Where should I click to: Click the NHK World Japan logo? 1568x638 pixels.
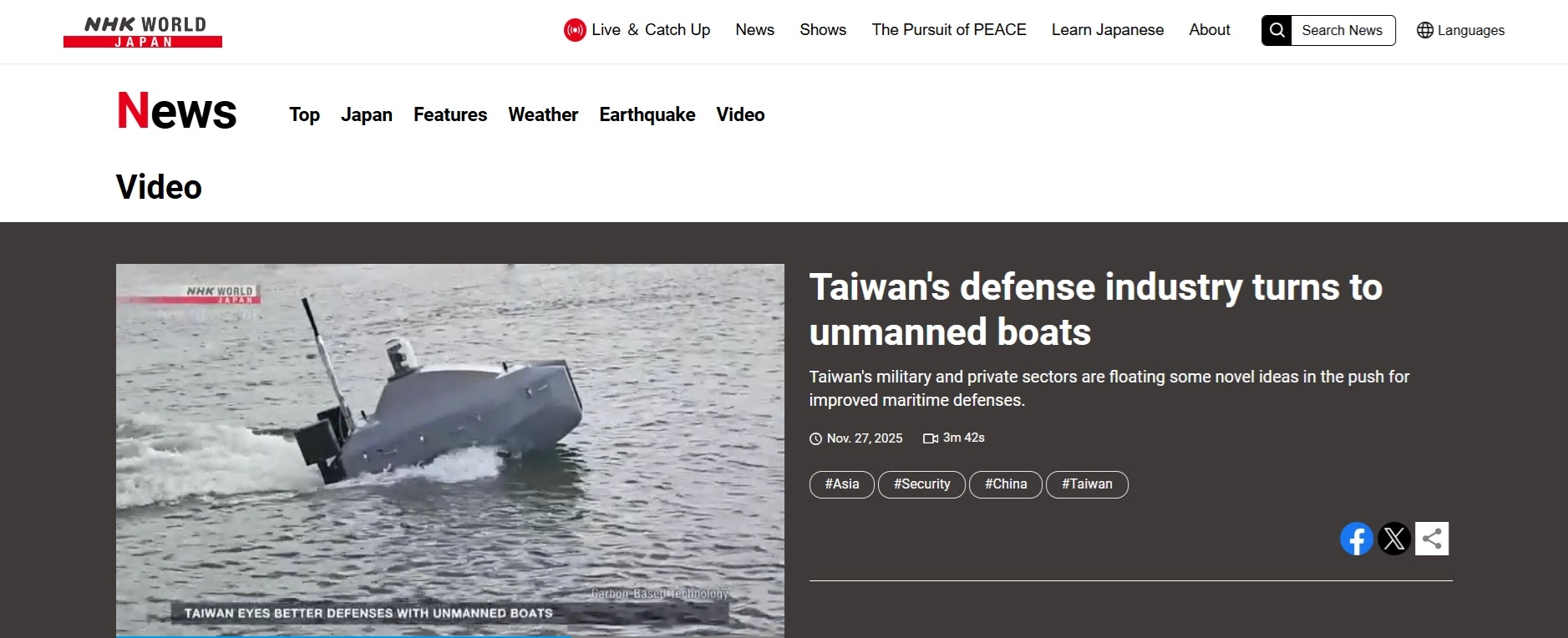click(143, 32)
